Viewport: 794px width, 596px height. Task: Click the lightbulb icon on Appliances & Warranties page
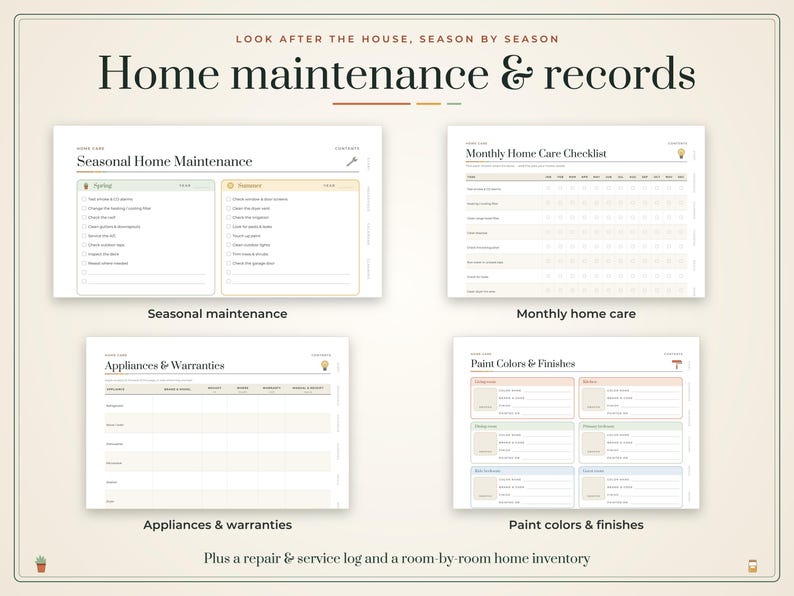pyautogui.click(x=325, y=365)
